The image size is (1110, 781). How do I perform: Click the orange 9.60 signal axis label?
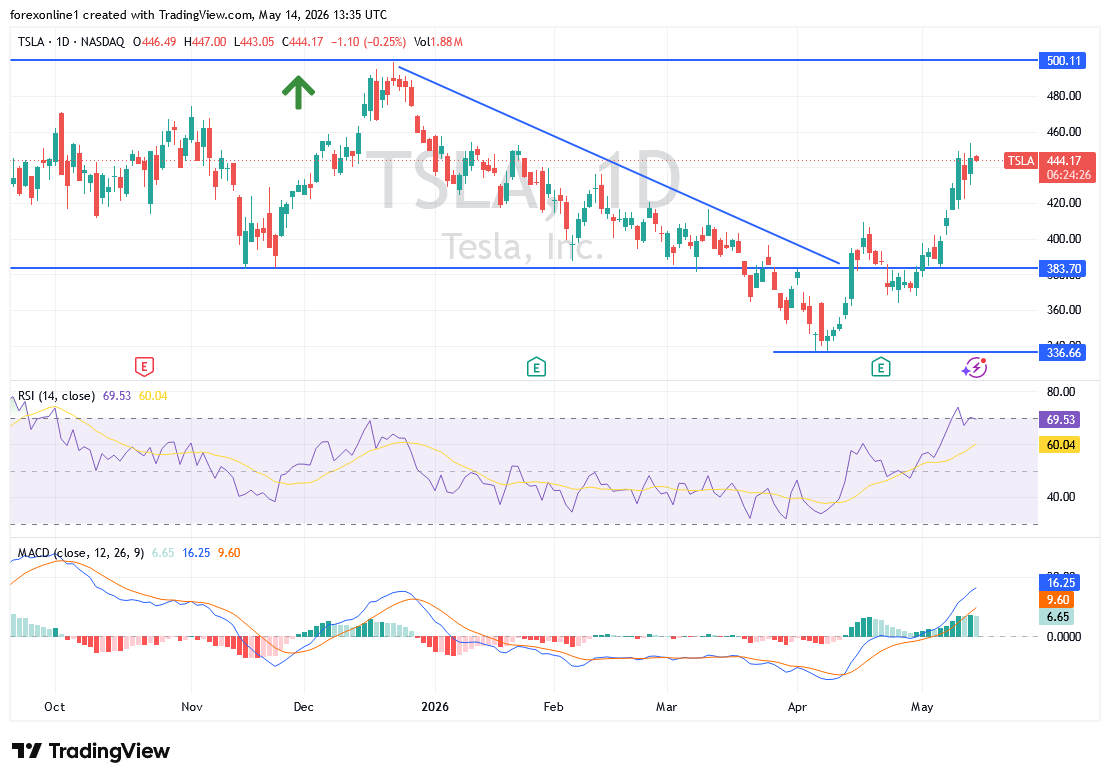point(1057,600)
